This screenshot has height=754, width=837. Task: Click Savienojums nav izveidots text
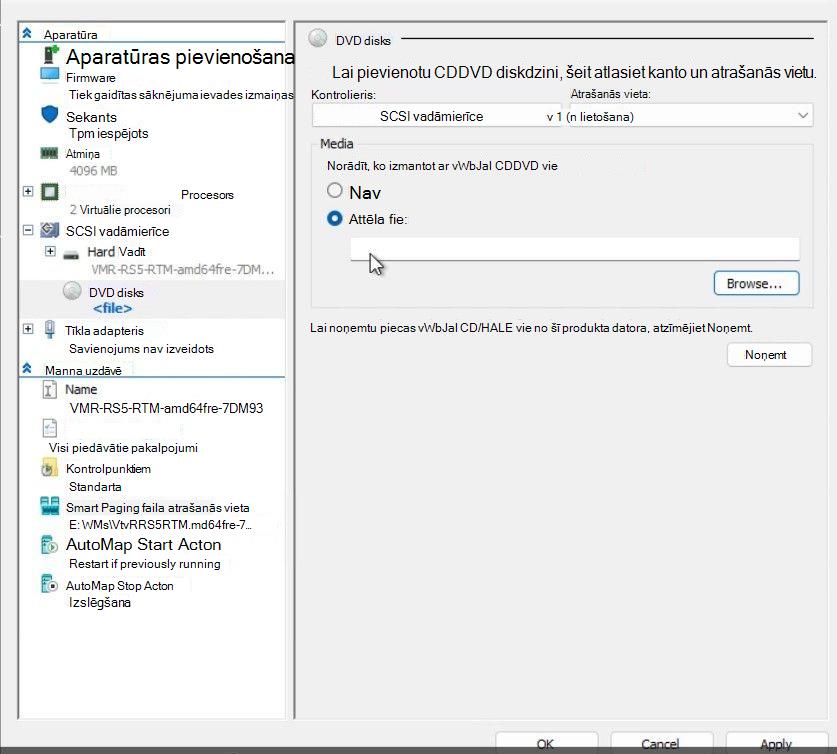(141, 348)
